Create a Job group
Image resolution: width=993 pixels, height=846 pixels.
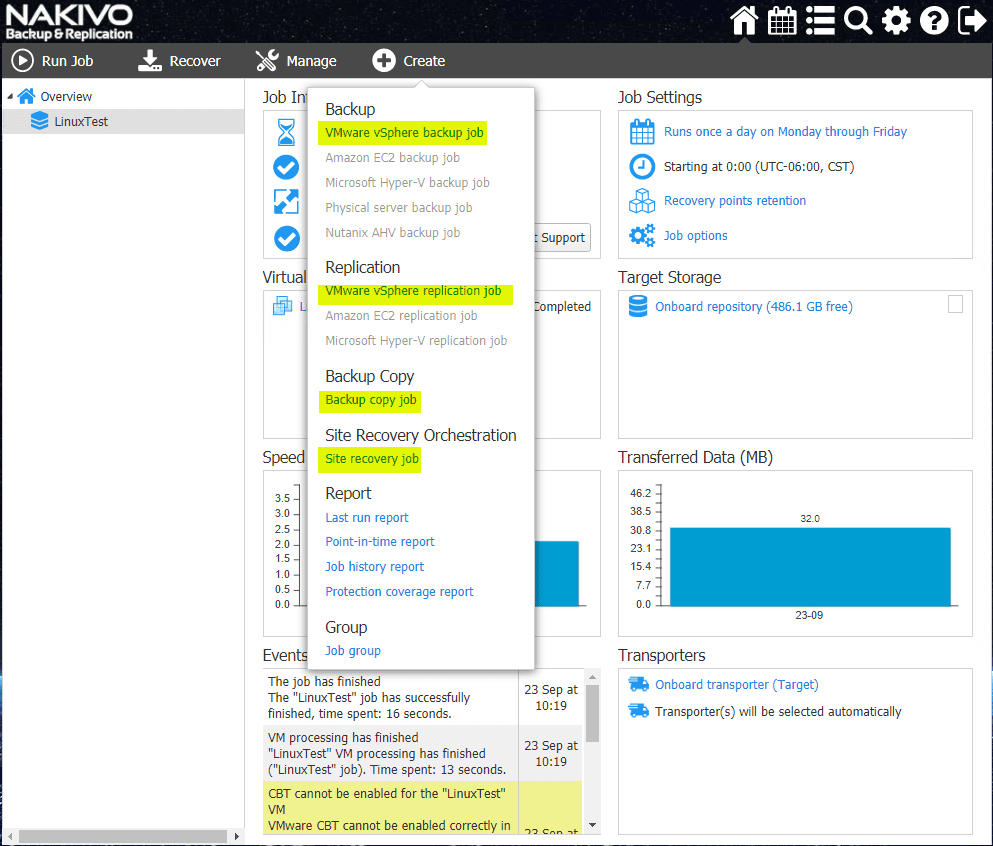coord(353,651)
